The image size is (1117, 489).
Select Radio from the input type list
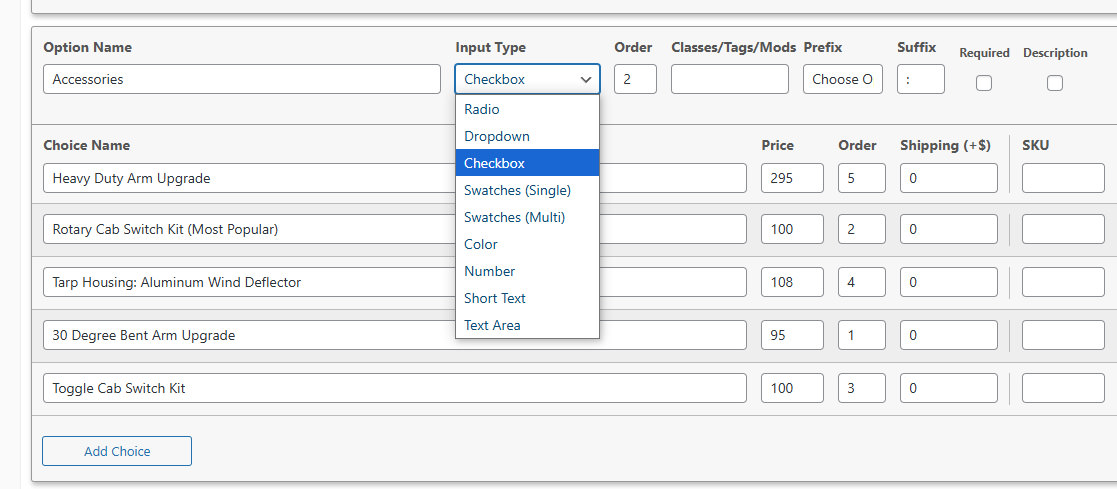[x=527, y=109]
